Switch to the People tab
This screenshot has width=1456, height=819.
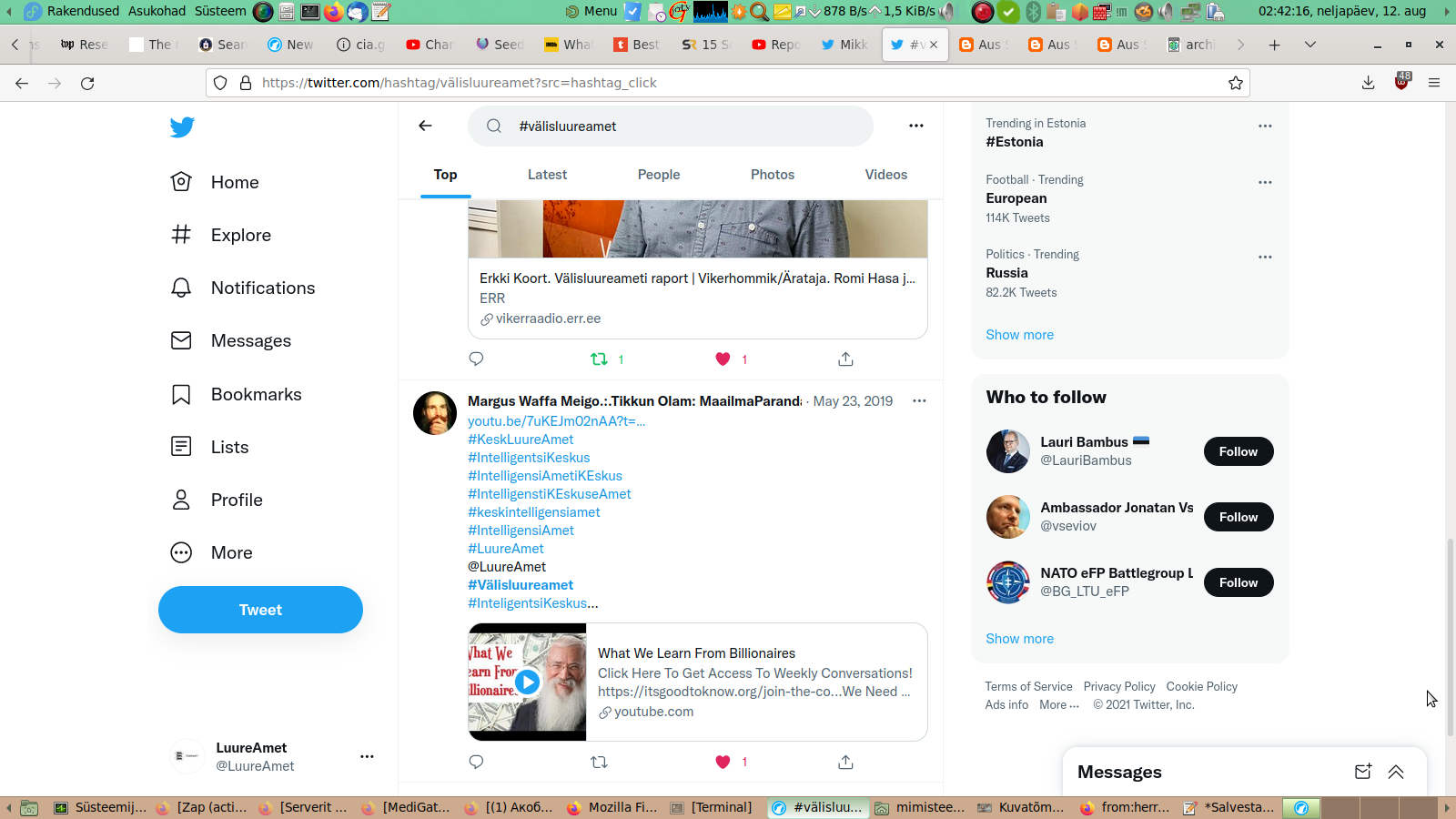(659, 175)
